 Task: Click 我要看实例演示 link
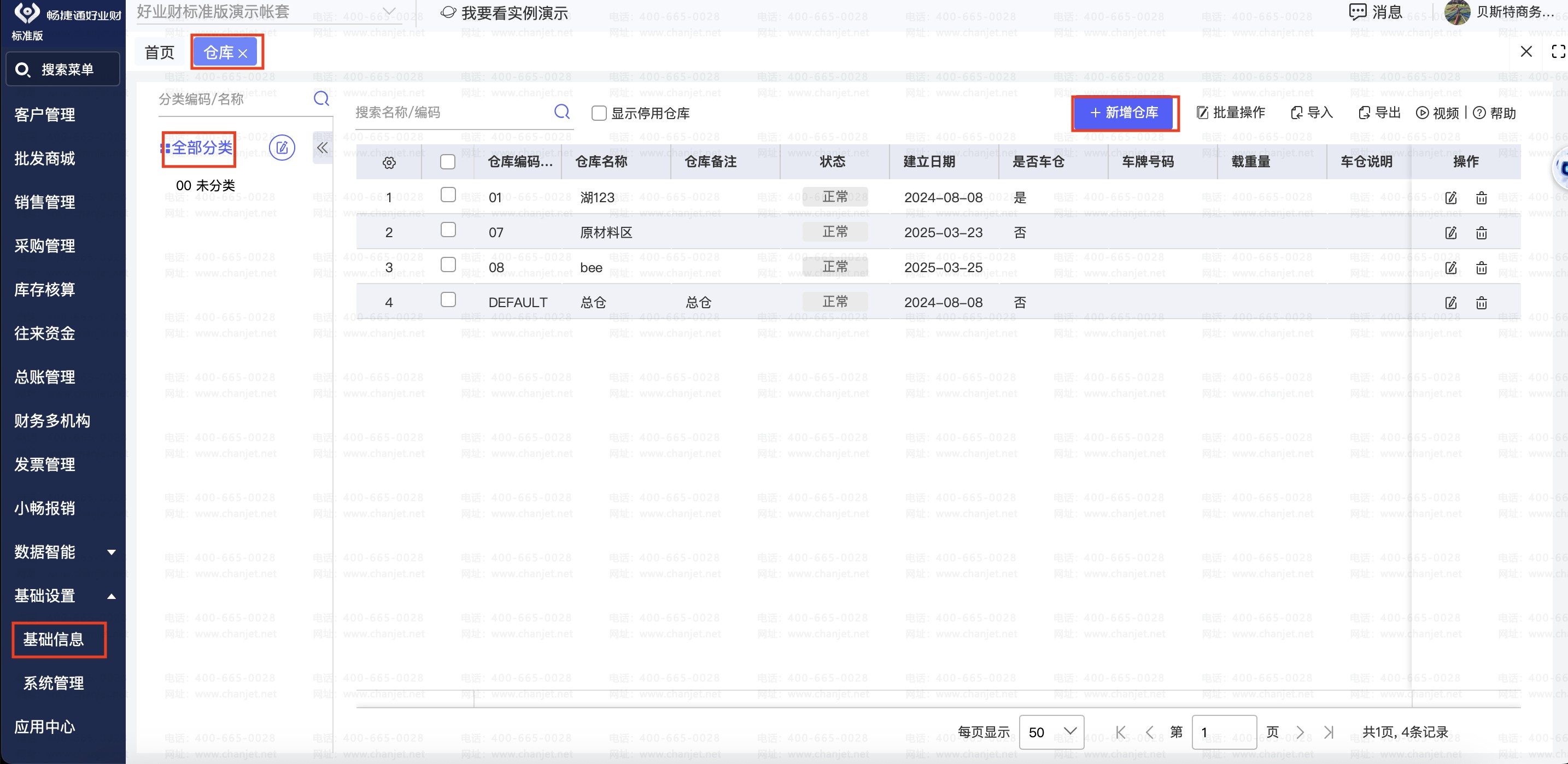[505, 13]
